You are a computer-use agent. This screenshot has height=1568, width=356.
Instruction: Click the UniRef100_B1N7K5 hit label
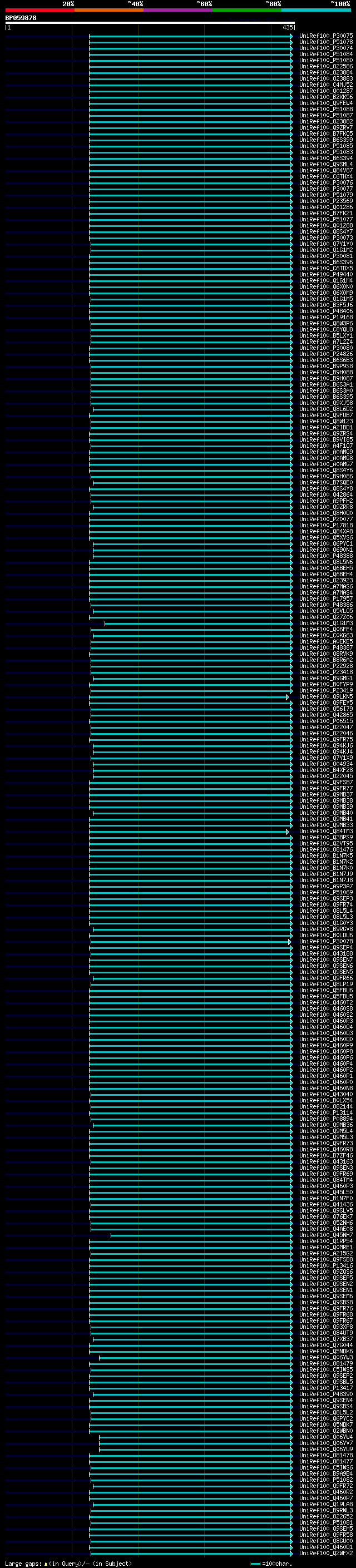click(x=326, y=855)
